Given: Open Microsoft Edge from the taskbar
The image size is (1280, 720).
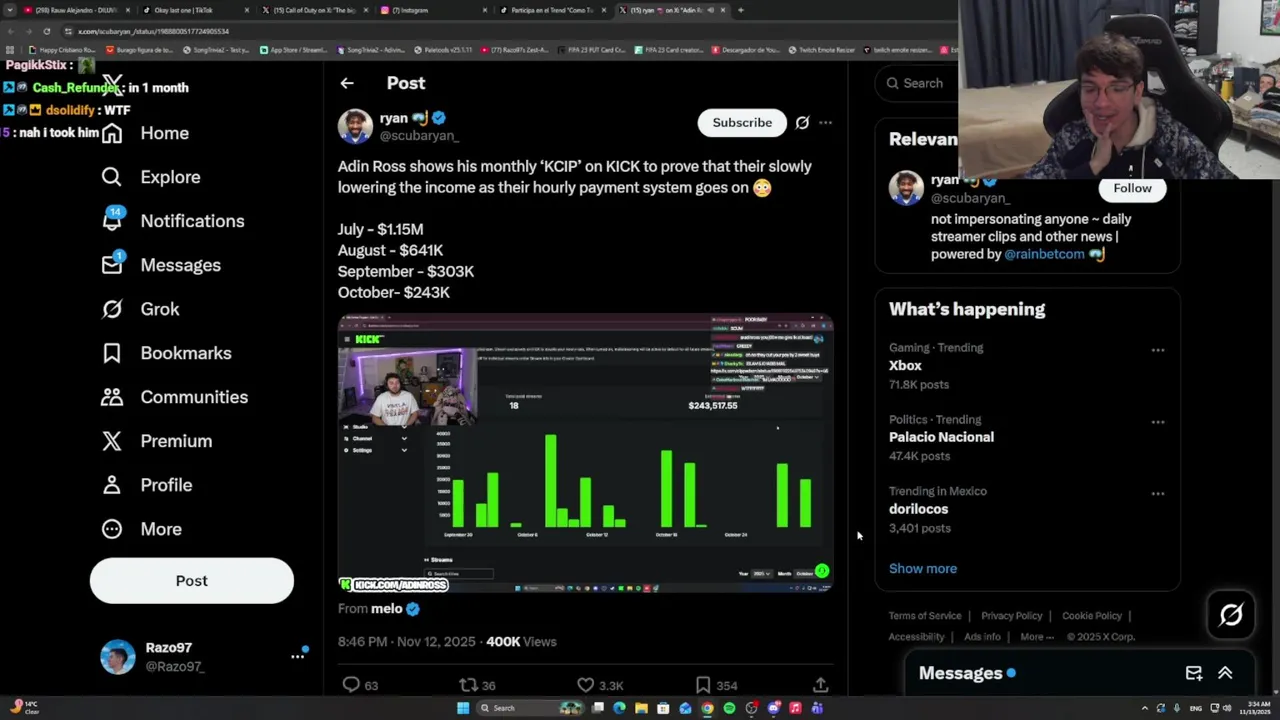Looking at the screenshot, I should (619, 708).
